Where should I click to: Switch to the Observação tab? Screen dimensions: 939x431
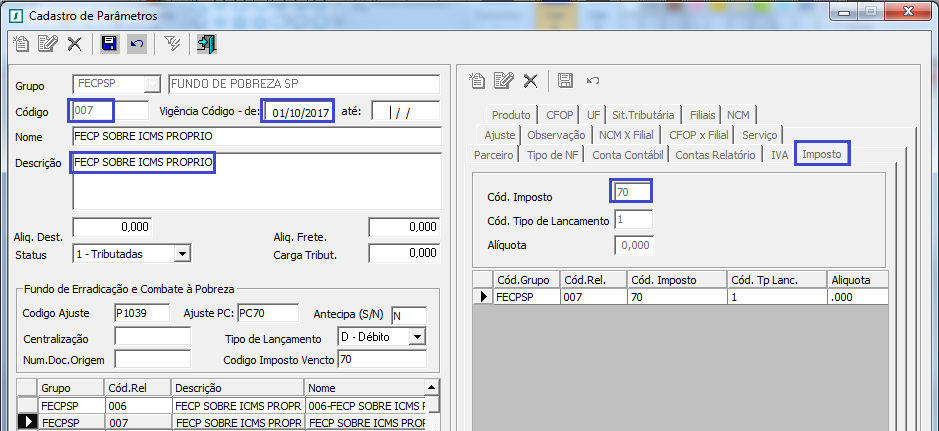556,135
